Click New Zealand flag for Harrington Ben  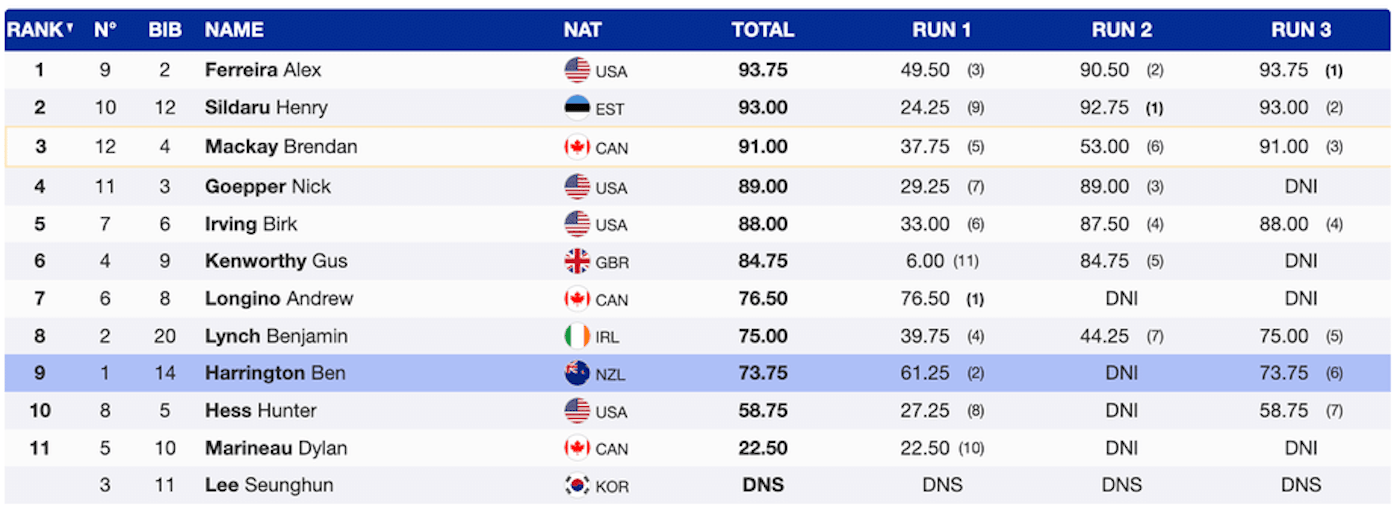pos(577,373)
